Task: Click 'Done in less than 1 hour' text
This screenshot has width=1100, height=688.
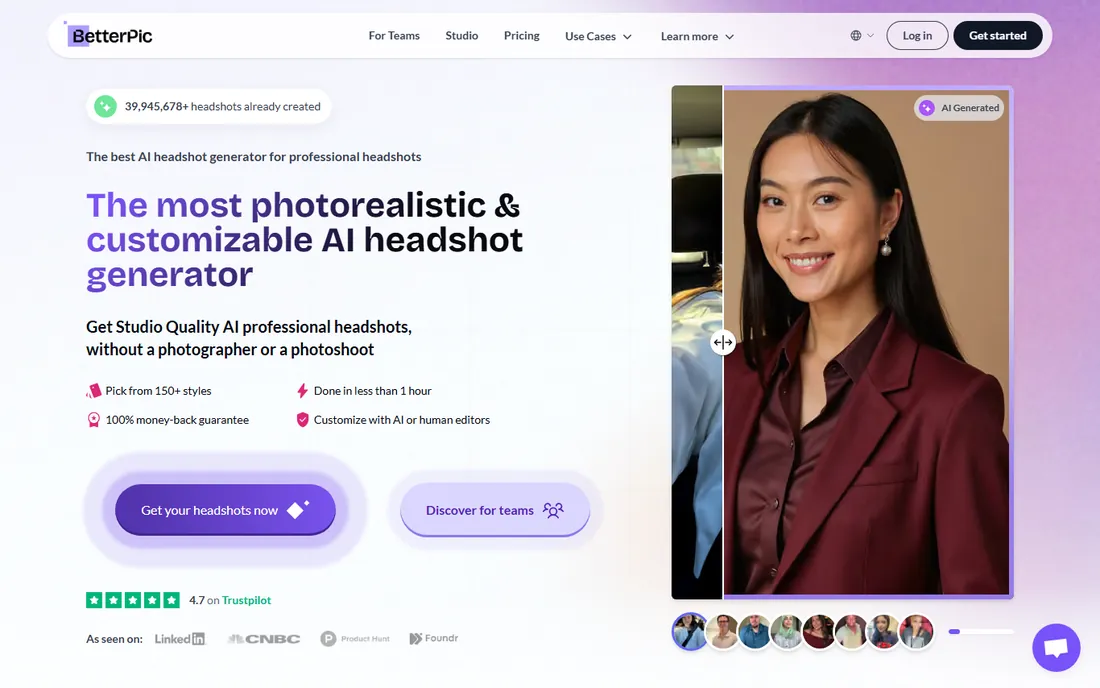Action: pyautogui.click(x=373, y=391)
